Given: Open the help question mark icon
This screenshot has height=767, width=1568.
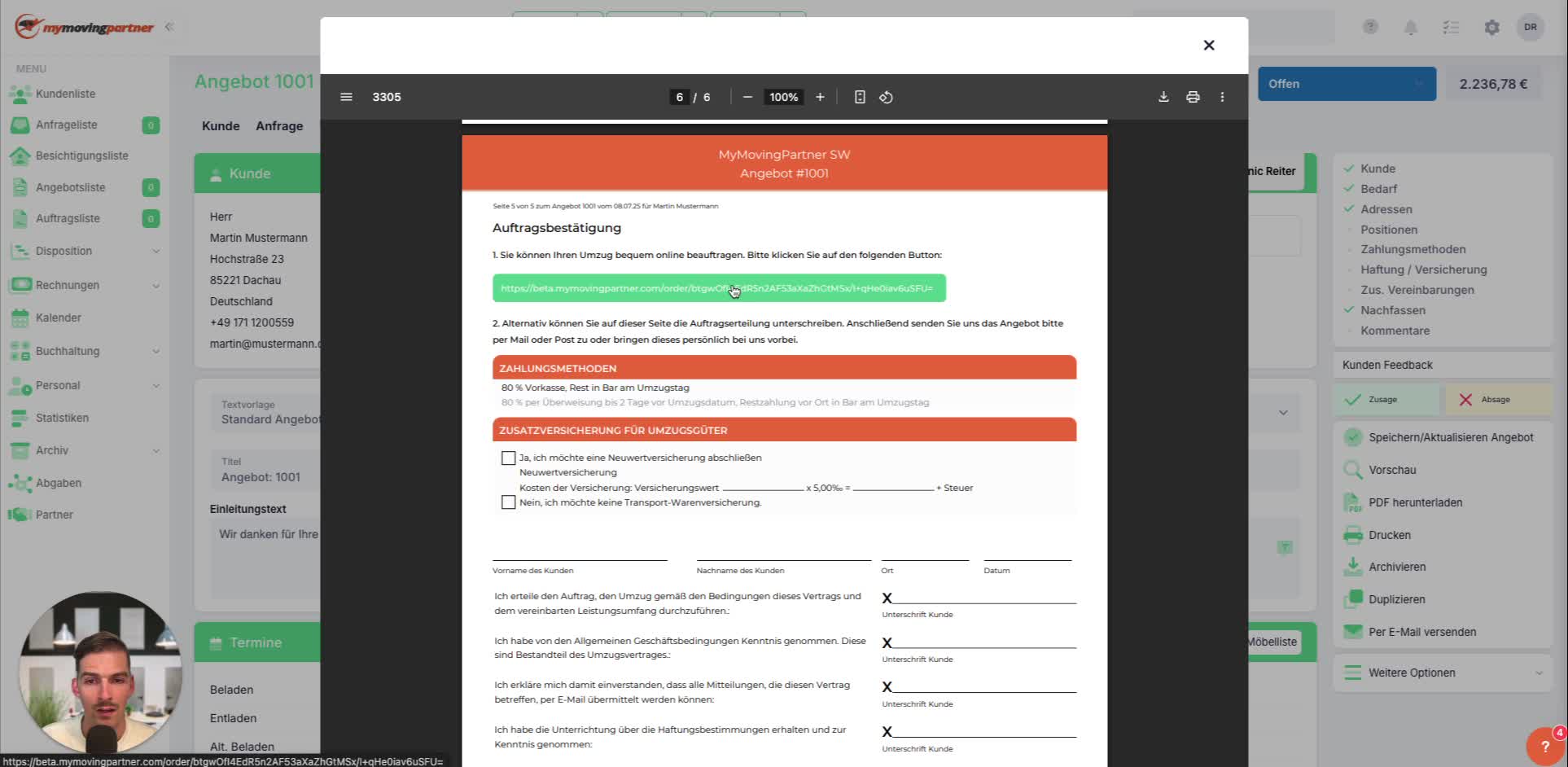Looking at the screenshot, I should (1370, 27).
